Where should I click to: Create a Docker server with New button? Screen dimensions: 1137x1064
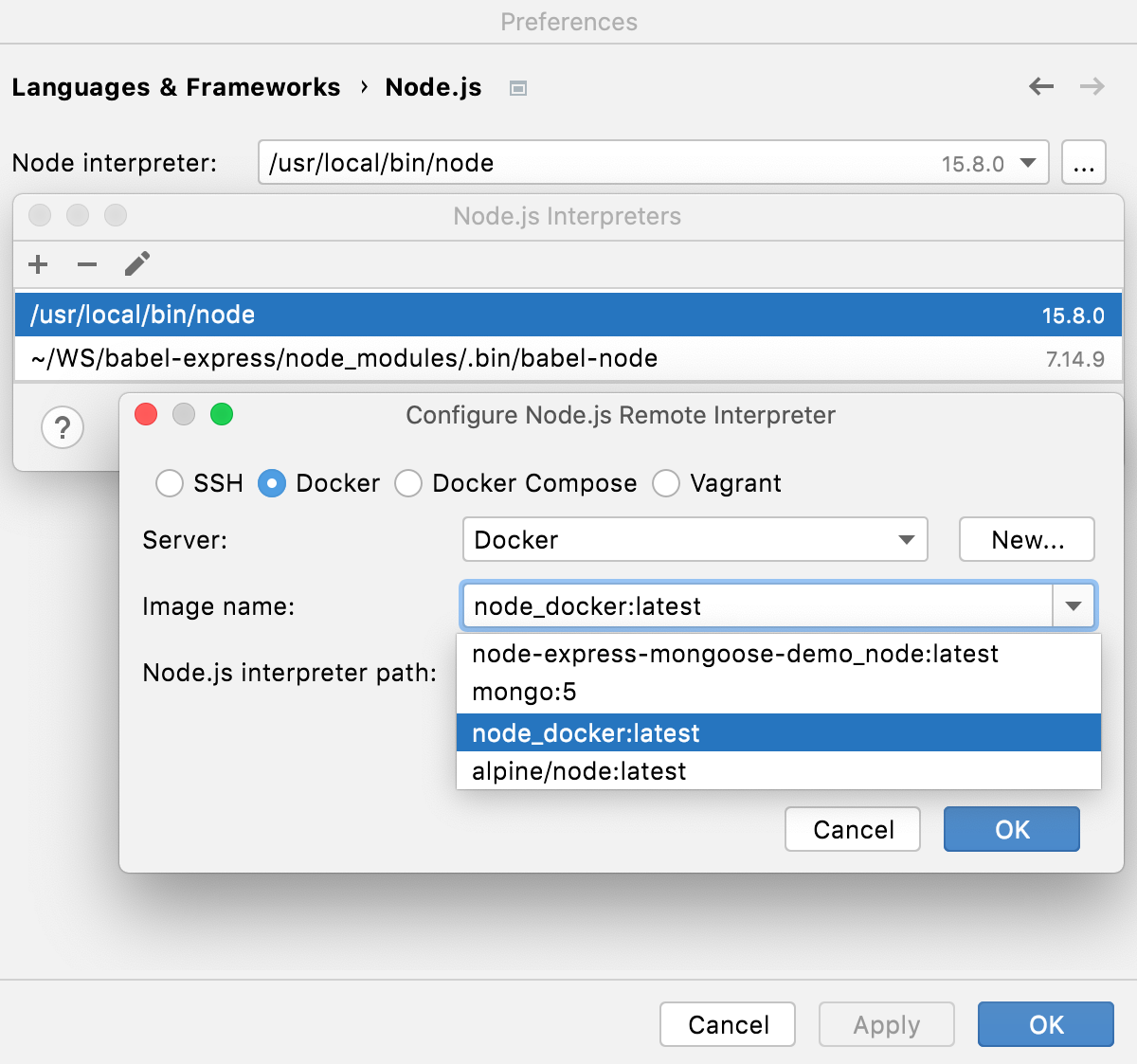pyautogui.click(x=1026, y=539)
